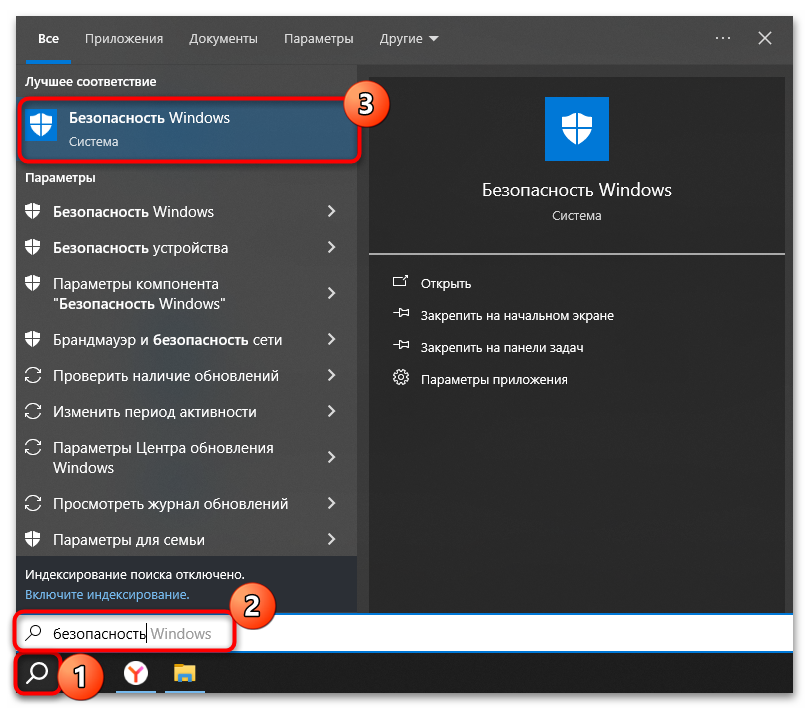Expand the chevron on Безопасность Windows result
809x709 pixels.
[x=332, y=211]
